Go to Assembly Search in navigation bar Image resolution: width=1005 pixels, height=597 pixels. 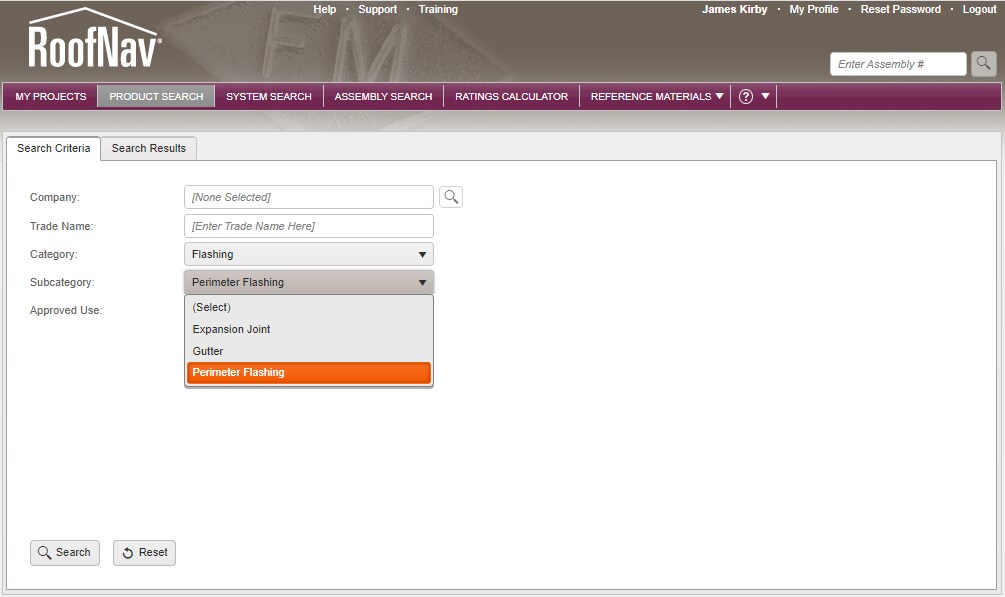pos(383,97)
